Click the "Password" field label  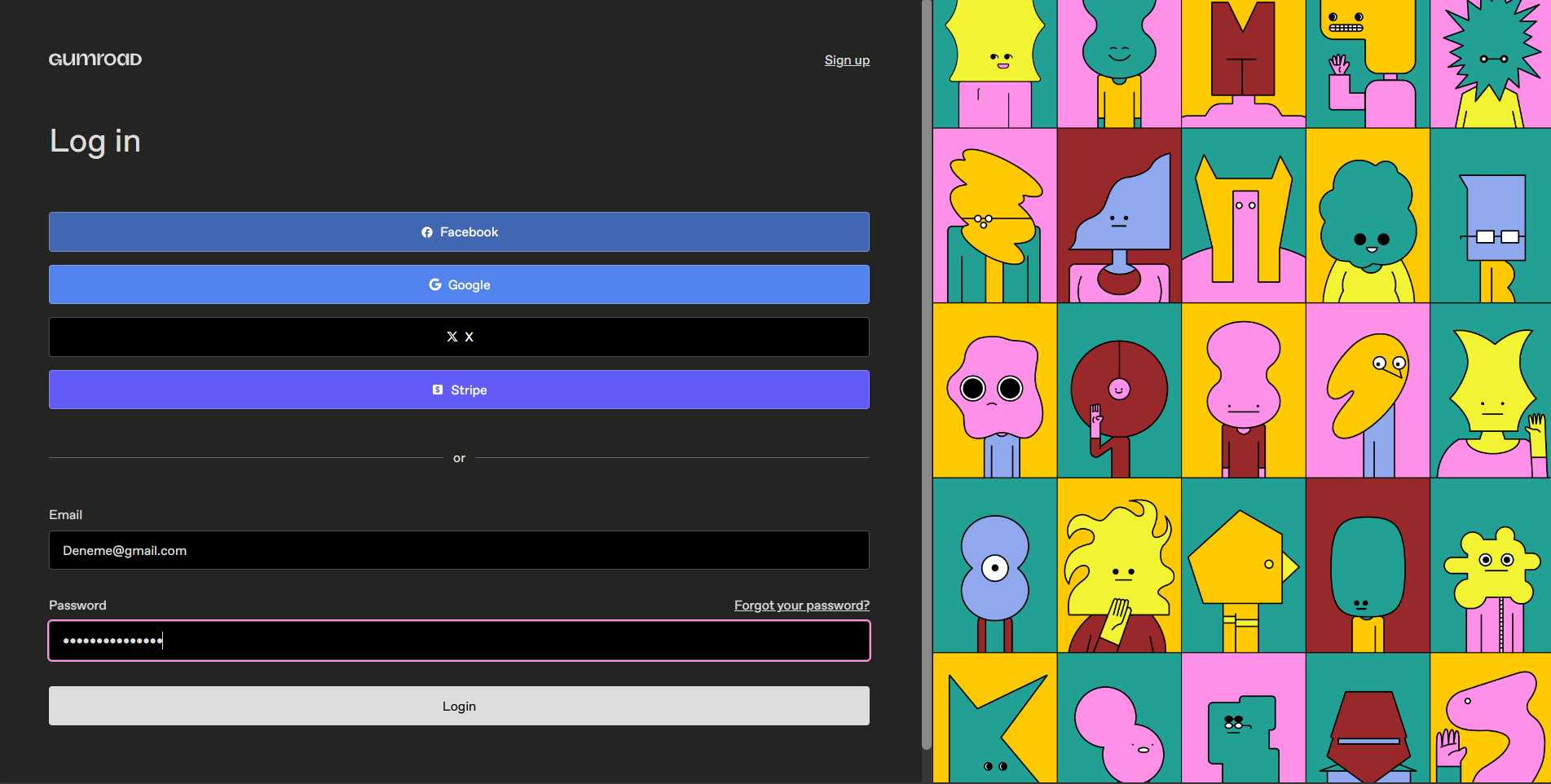77,606
